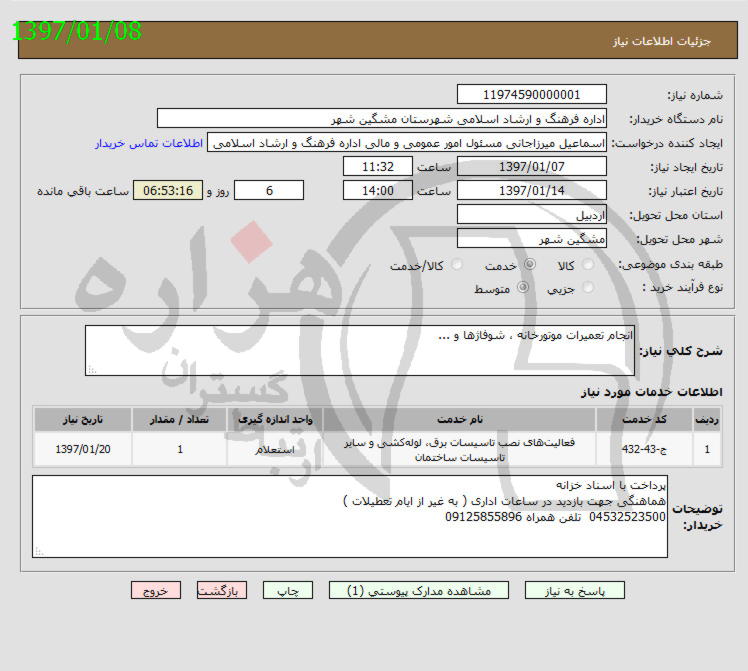Click the جزئیات اطلاعات نیاز page title
748x671 pixels.
click(661, 41)
